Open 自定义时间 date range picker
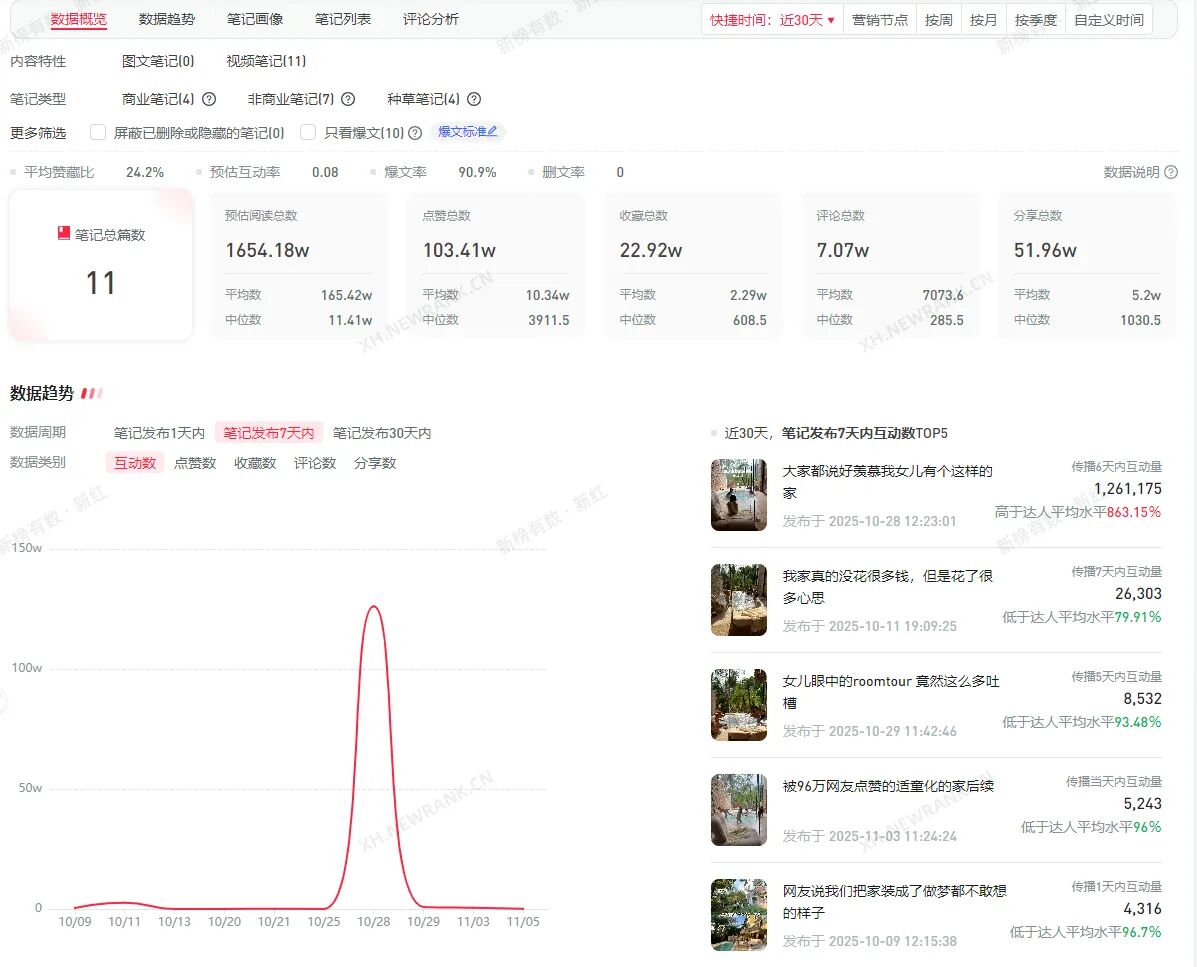Screen dimensions: 1197x967 [1108, 20]
